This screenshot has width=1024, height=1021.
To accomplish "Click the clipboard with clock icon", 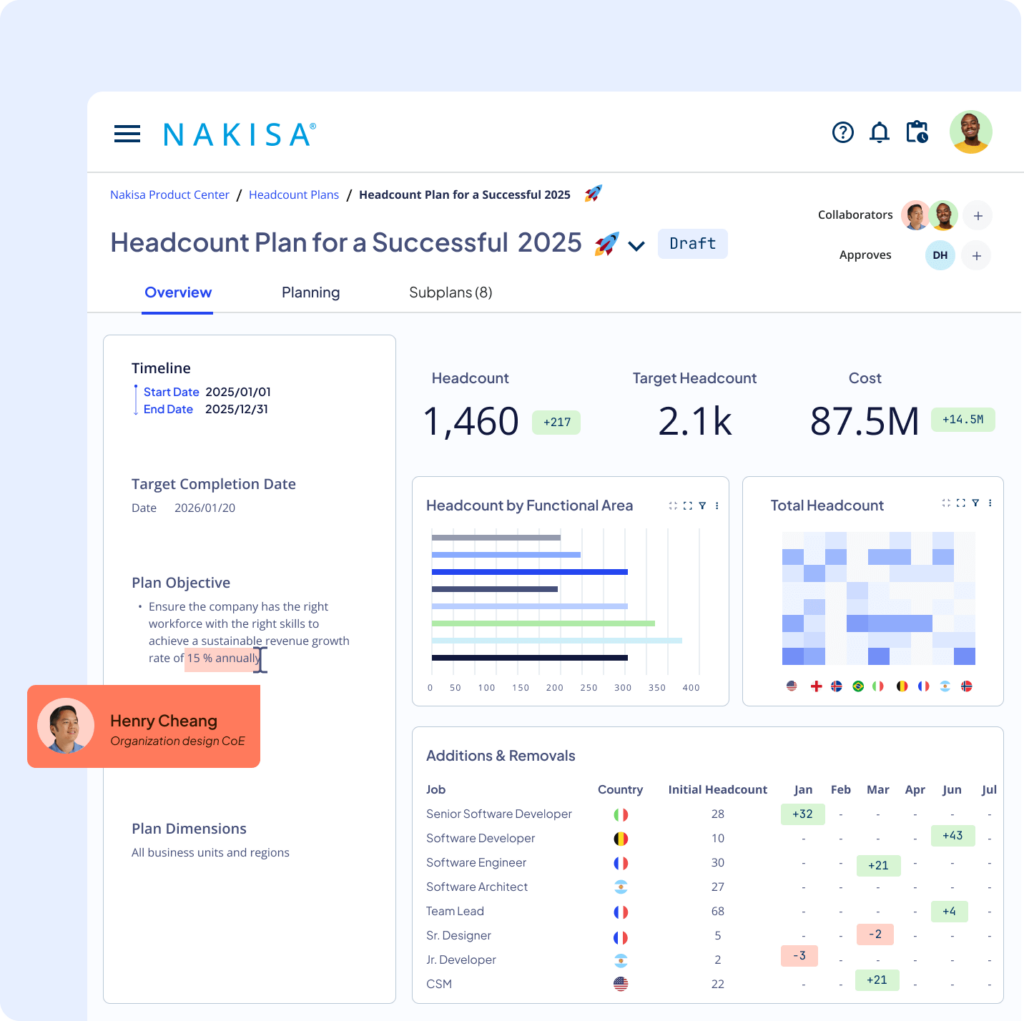I will click(x=918, y=132).
